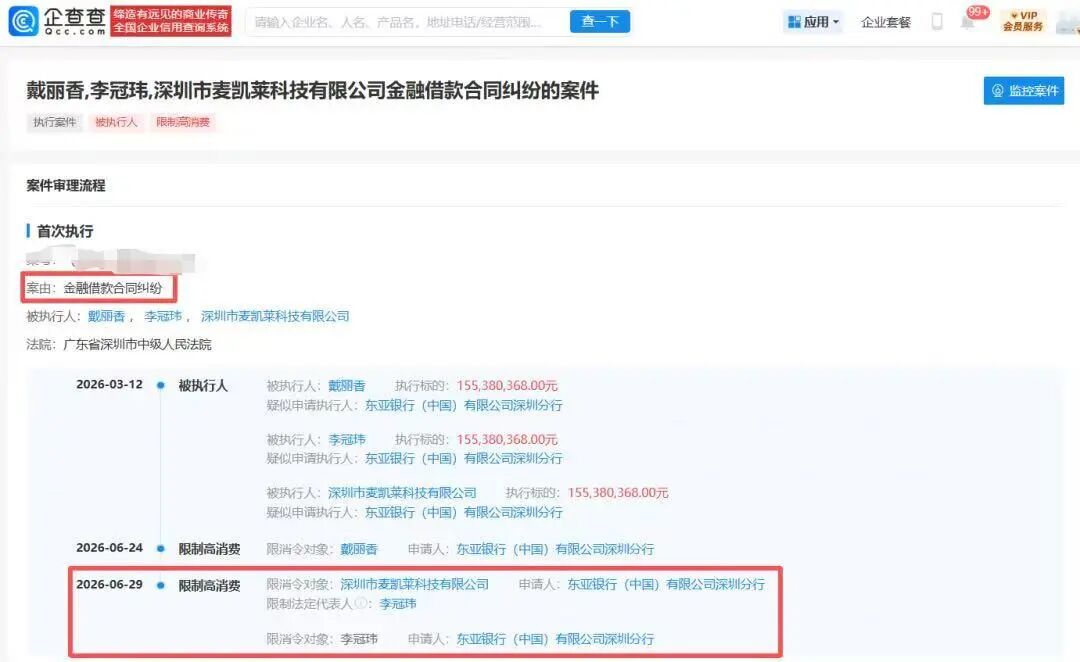This screenshot has width=1080, height=662.
Task: Click the 法院：广东省深圳市中级人民法院 text
Action: pos(118,344)
